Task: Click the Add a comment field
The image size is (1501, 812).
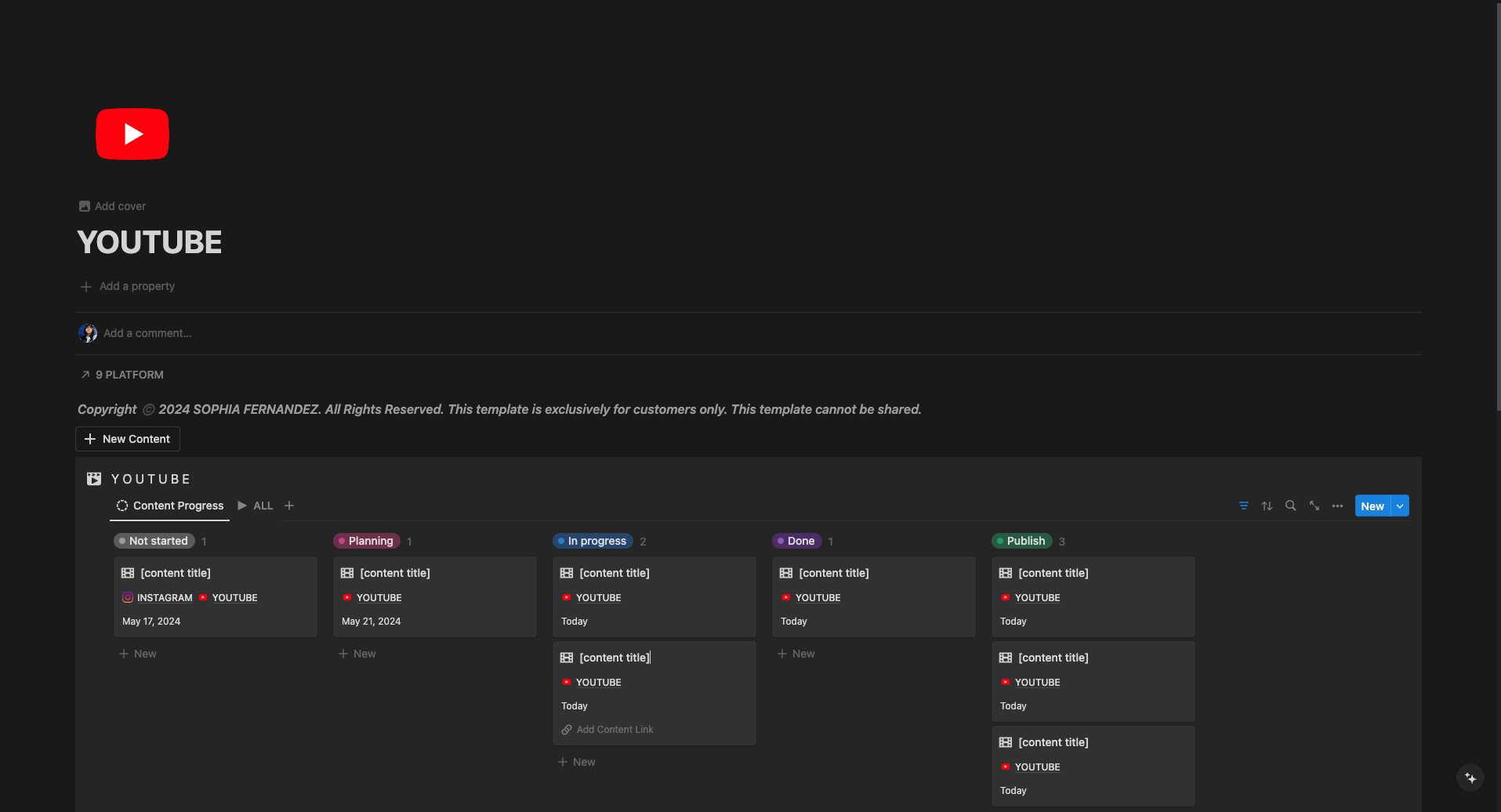Action: click(x=147, y=333)
